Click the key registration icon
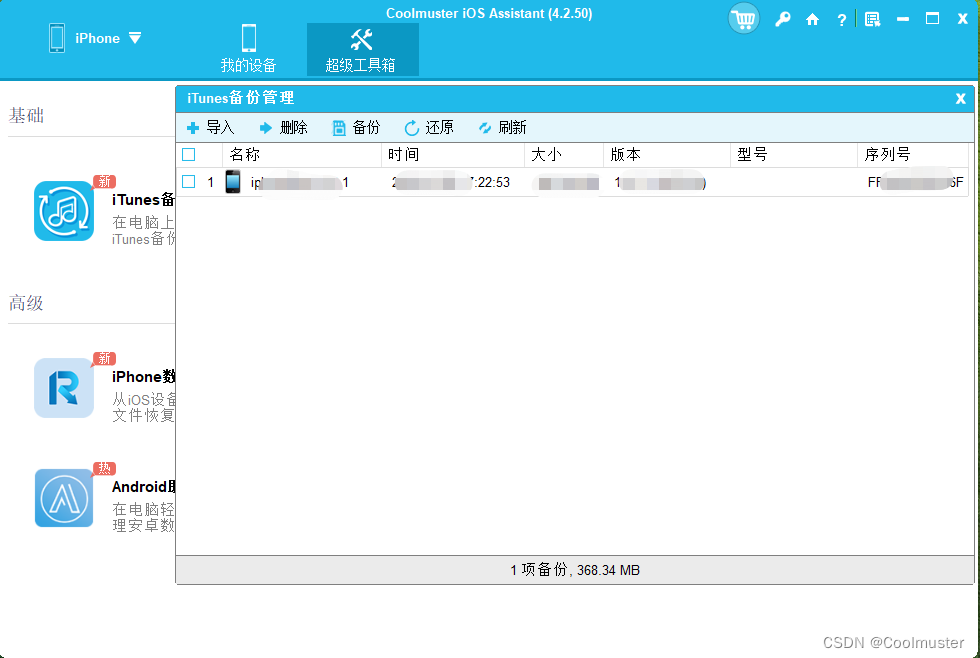The width and height of the screenshot is (980, 658). click(x=782, y=19)
